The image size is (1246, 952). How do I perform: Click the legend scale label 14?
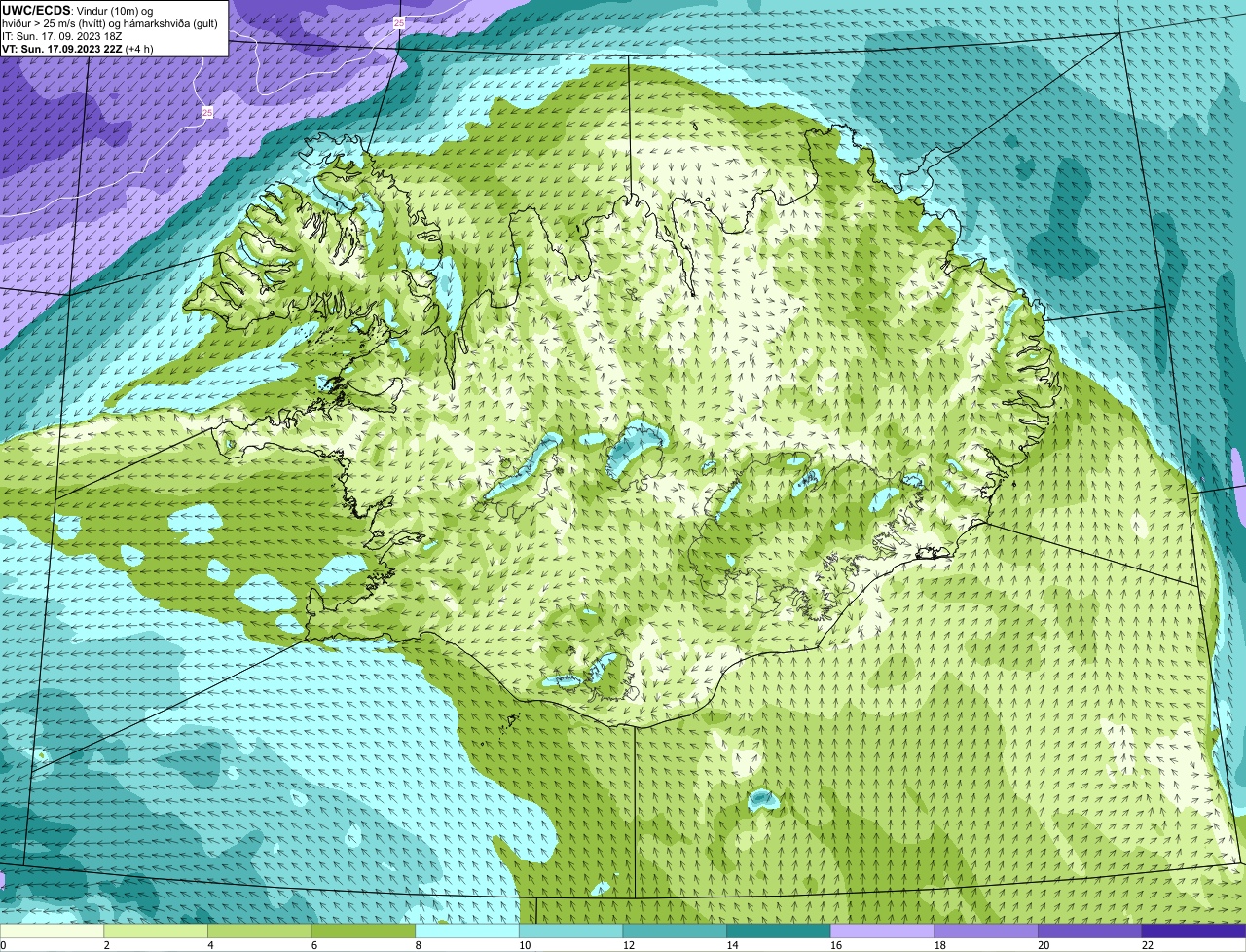click(732, 945)
